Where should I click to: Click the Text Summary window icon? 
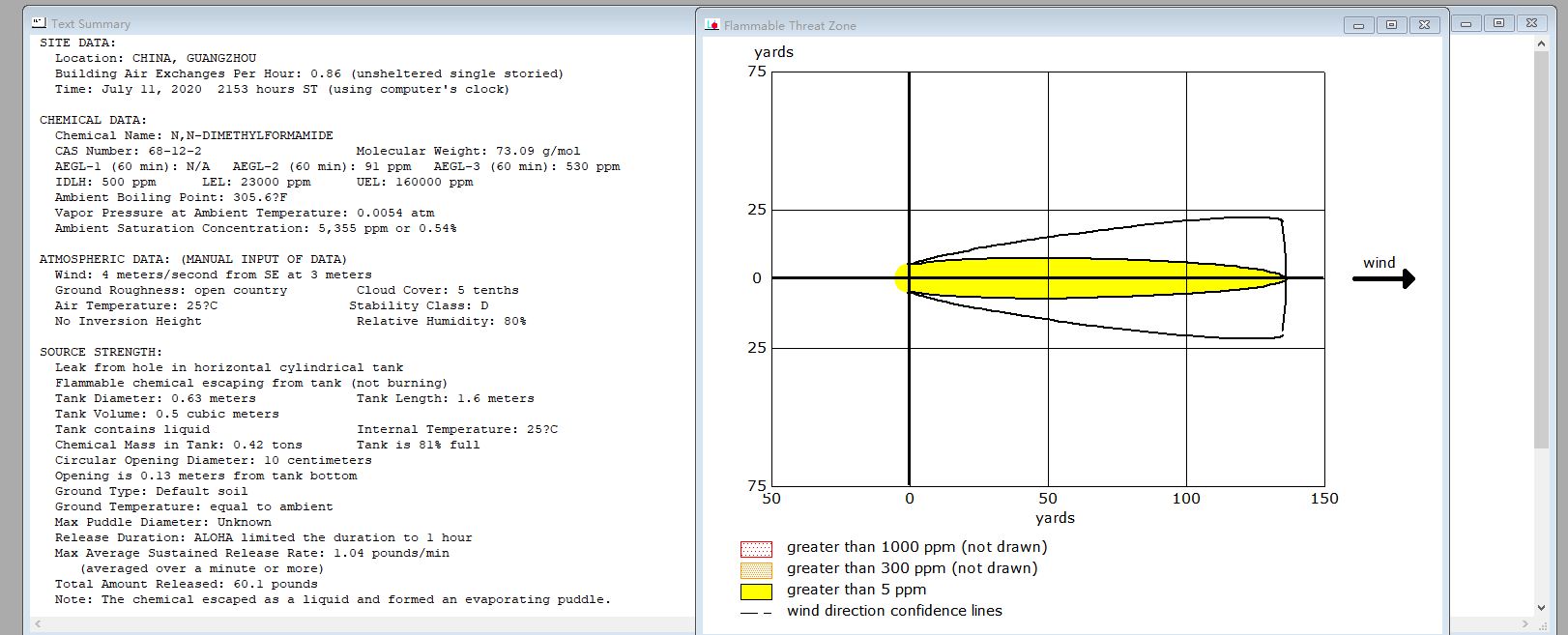click(x=39, y=22)
